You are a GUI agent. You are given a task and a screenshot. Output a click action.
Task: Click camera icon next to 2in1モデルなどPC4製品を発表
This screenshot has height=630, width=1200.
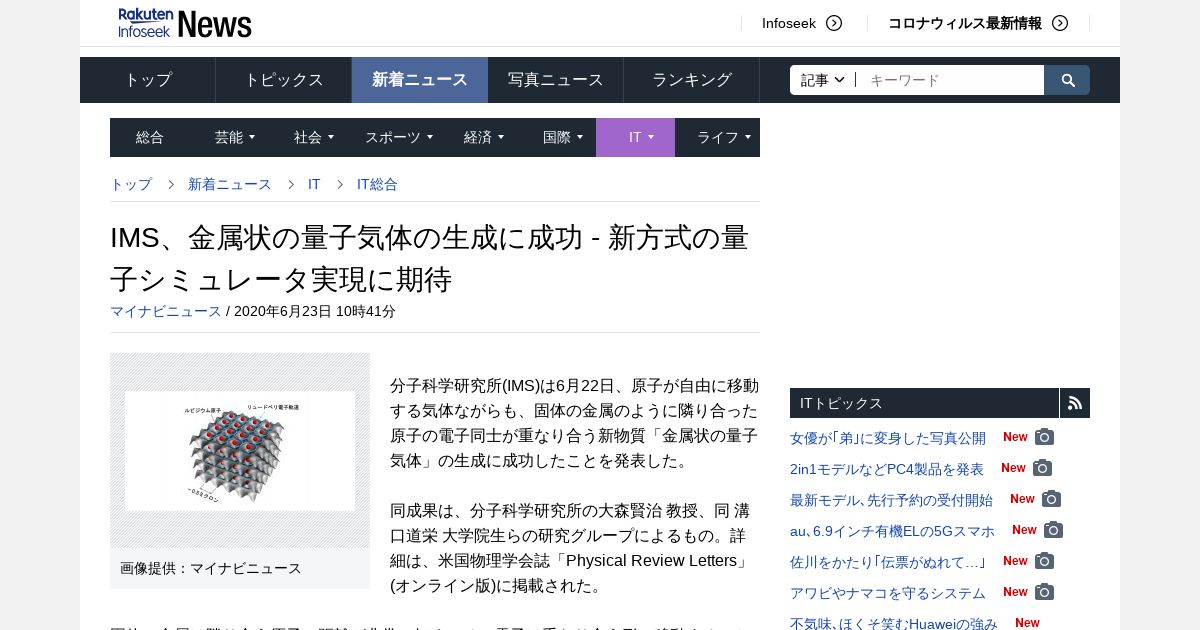pyautogui.click(x=1042, y=468)
